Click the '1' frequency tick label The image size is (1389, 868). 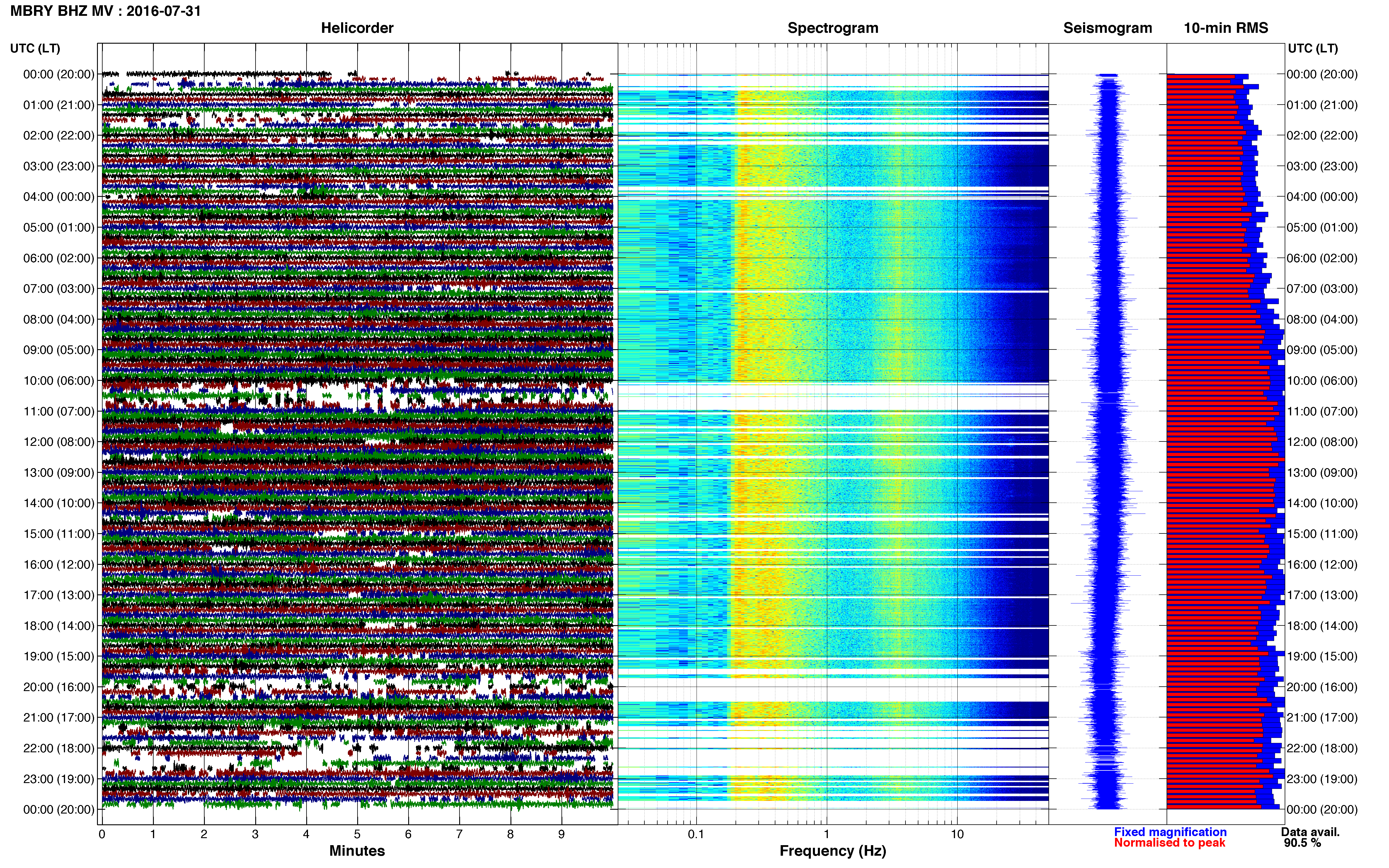826,835
